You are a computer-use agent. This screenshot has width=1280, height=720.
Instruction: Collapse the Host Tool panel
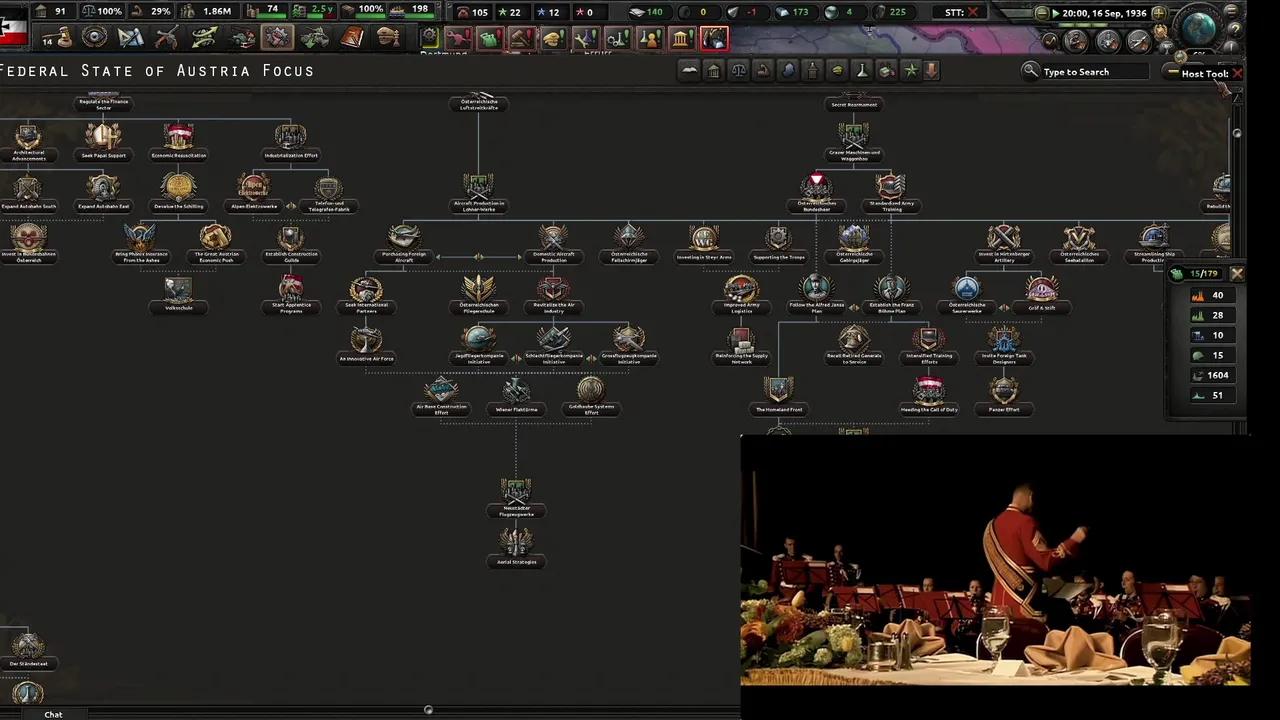pos(1173,72)
